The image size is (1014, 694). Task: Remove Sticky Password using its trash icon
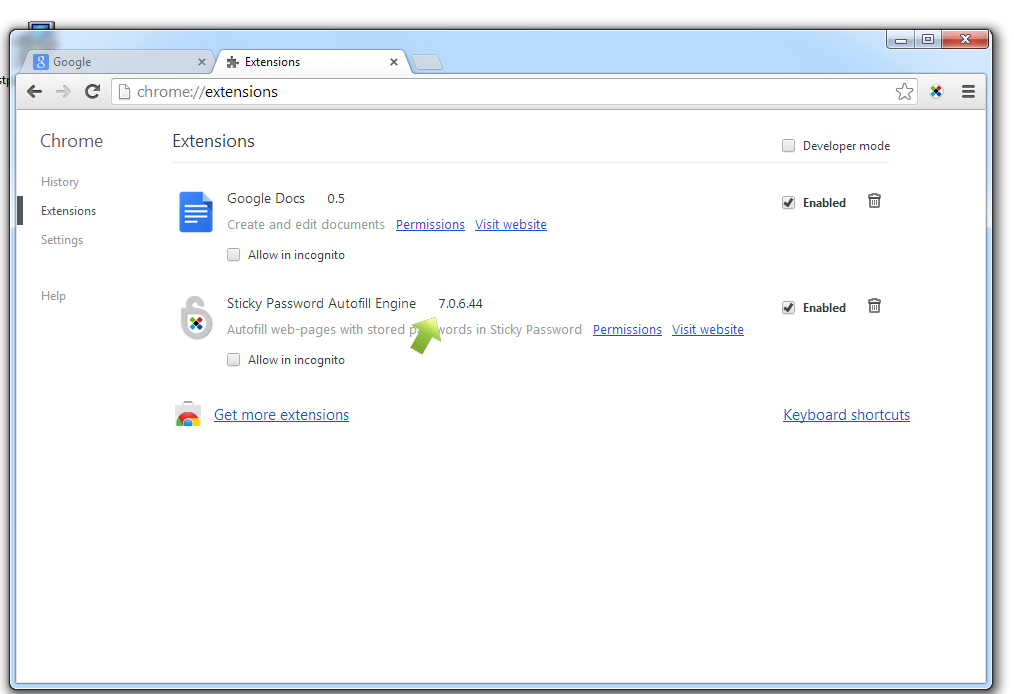point(874,306)
